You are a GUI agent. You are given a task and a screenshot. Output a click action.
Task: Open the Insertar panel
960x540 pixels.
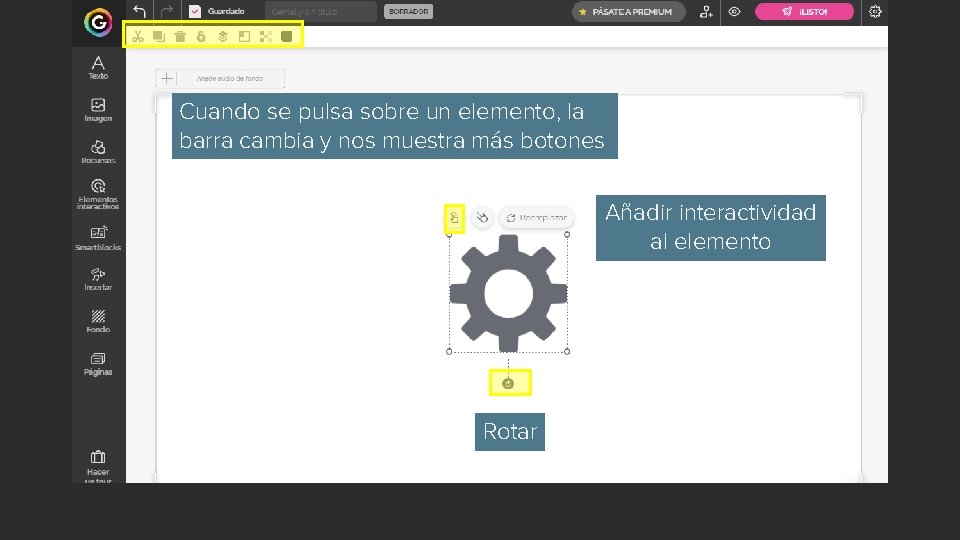click(98, 279)
